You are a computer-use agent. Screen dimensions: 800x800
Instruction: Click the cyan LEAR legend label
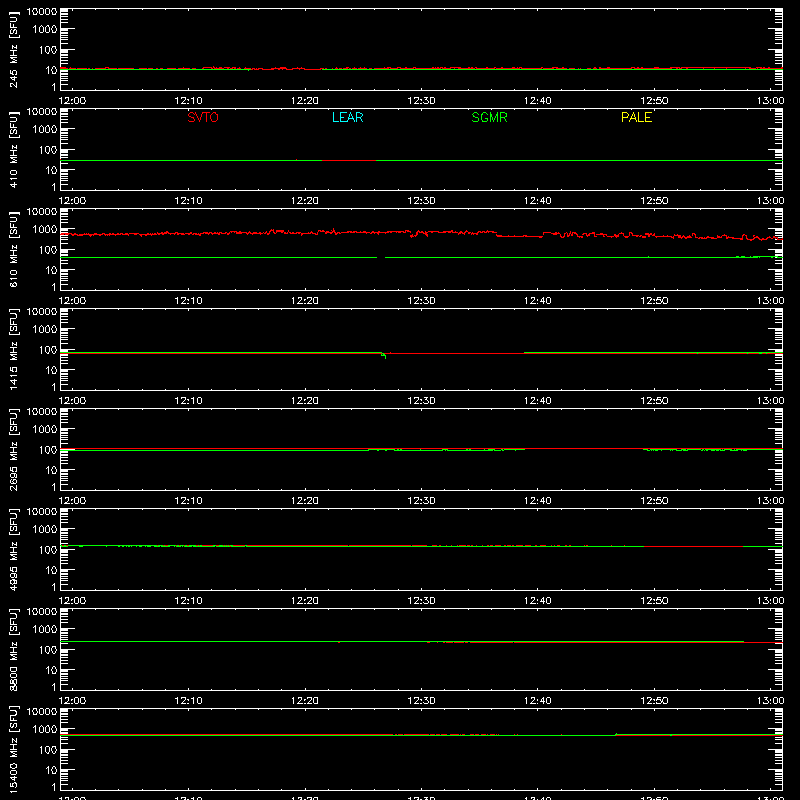[347, 117]
